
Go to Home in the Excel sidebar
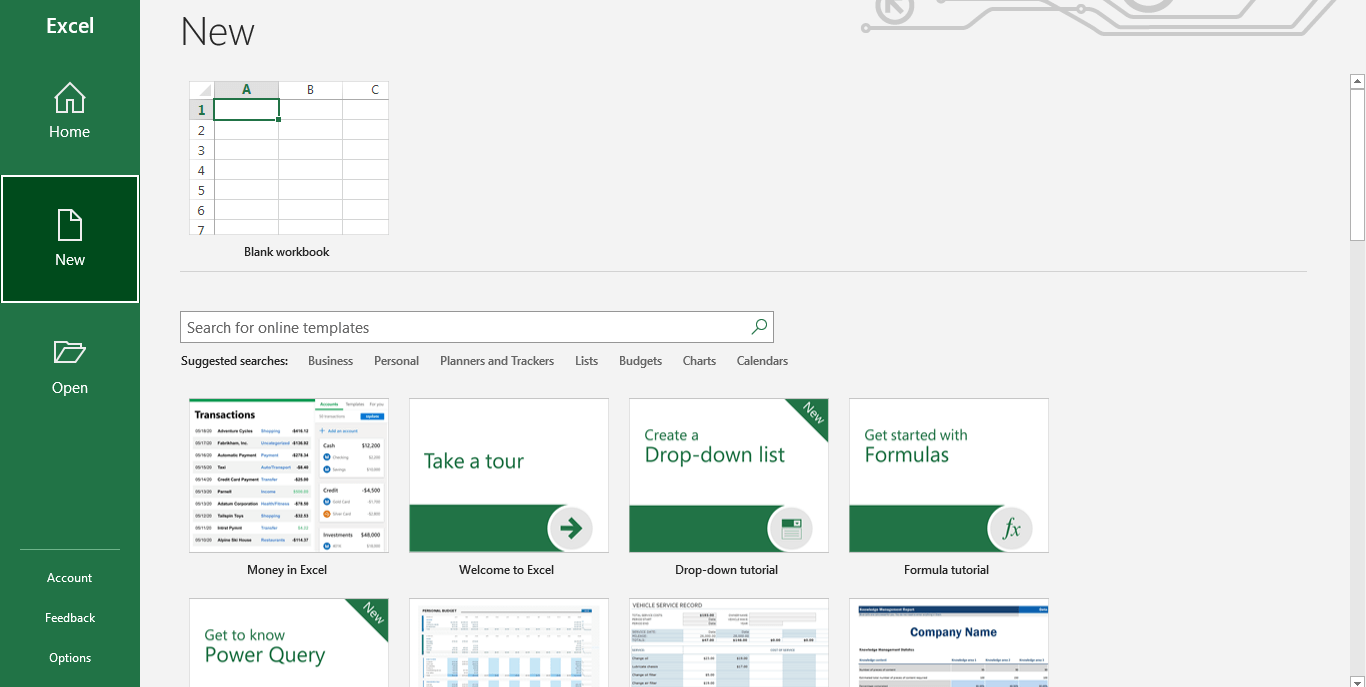70,111
